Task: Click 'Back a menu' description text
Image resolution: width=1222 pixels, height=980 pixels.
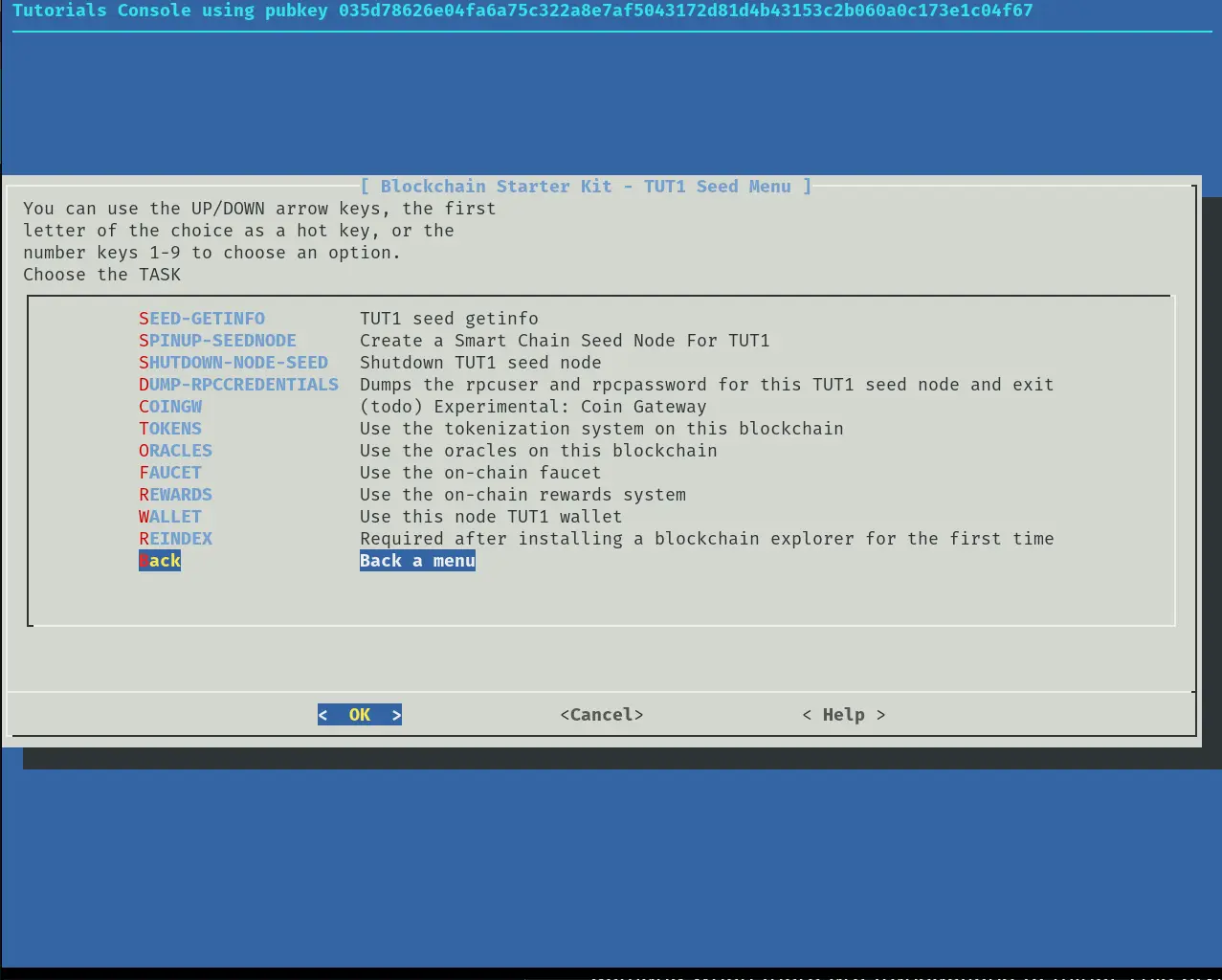Action: pos(417,561)
